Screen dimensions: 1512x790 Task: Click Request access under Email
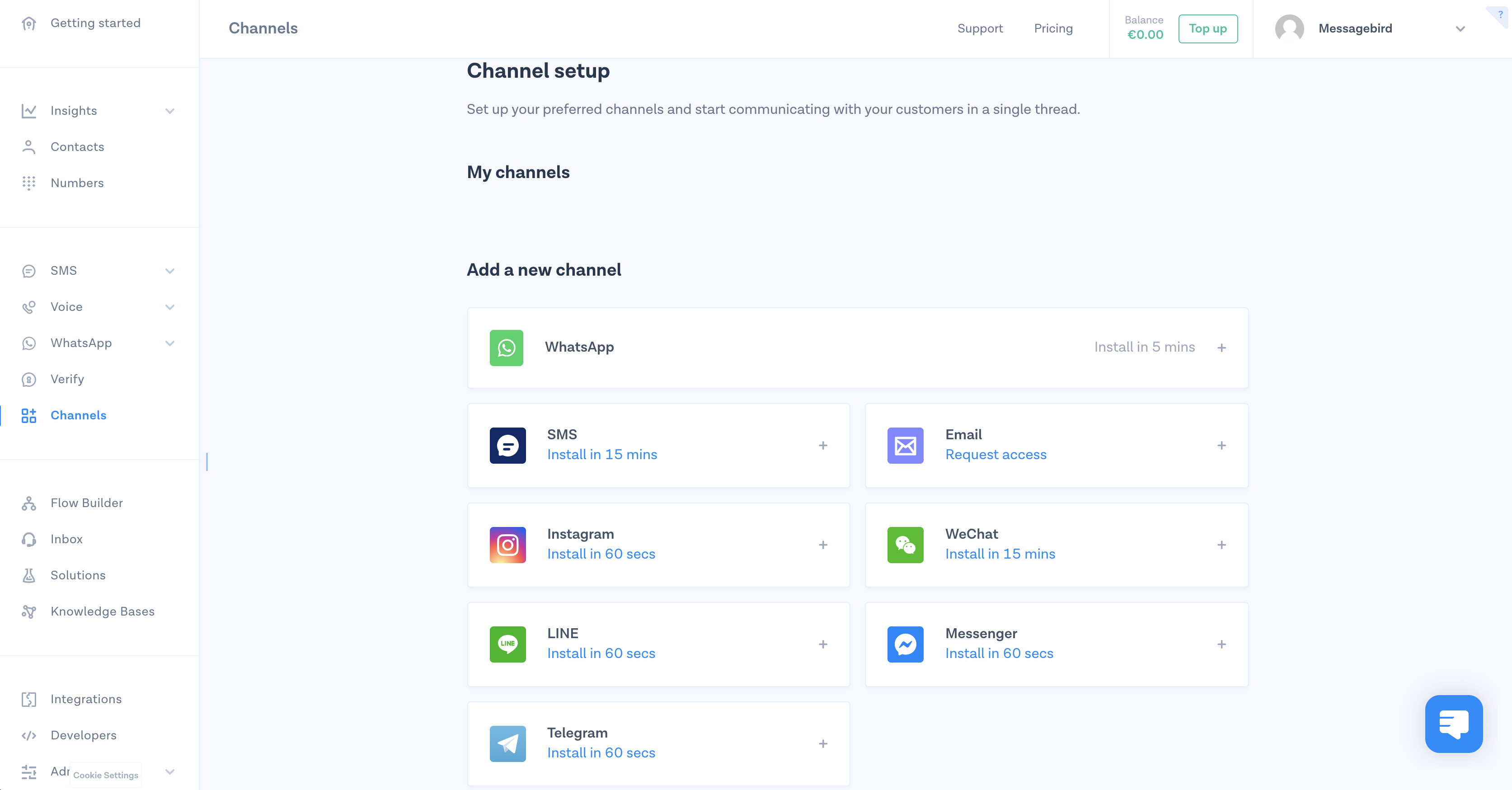point(996,455)
